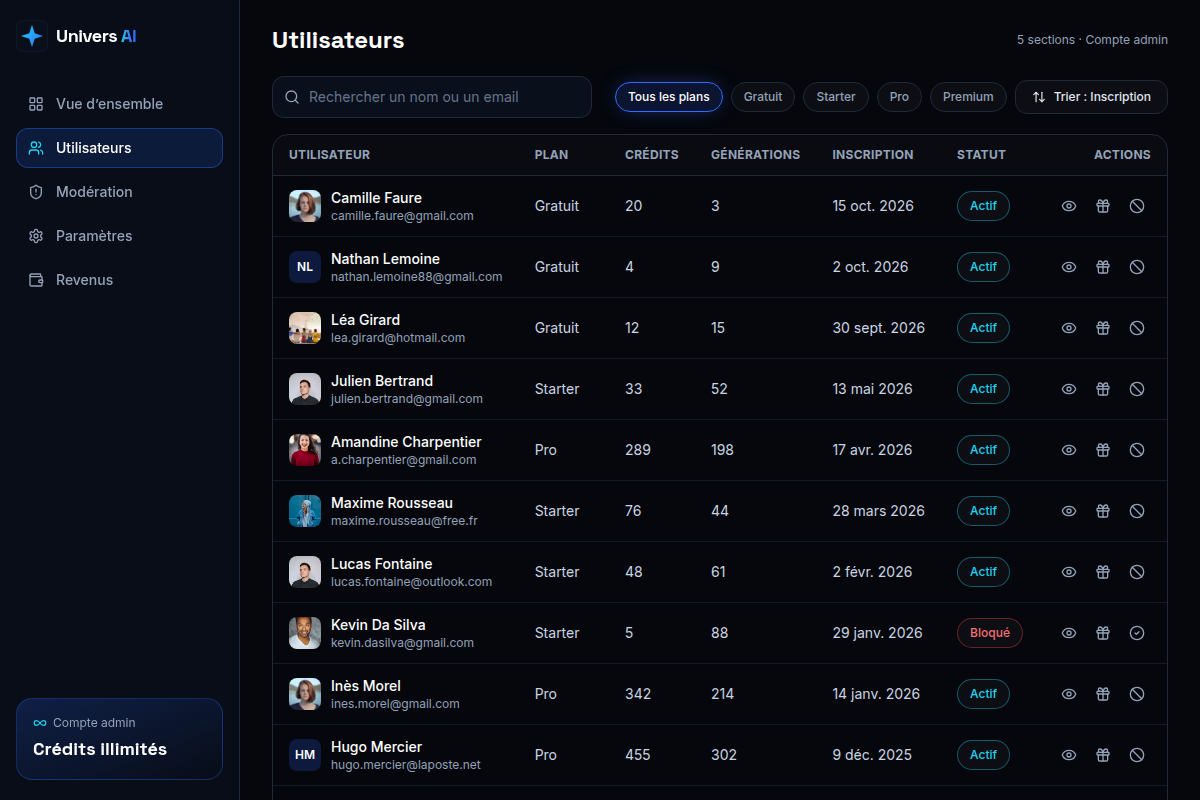Block user Léa Girard
This screenshot has height=800, width=1200.
pos(1137,328)
